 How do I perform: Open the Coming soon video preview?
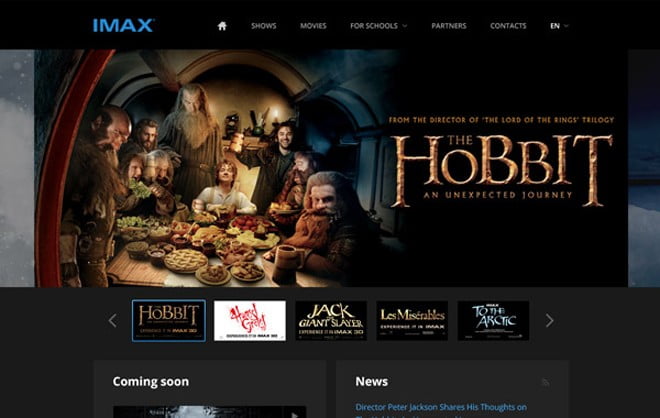click(209, 411)
